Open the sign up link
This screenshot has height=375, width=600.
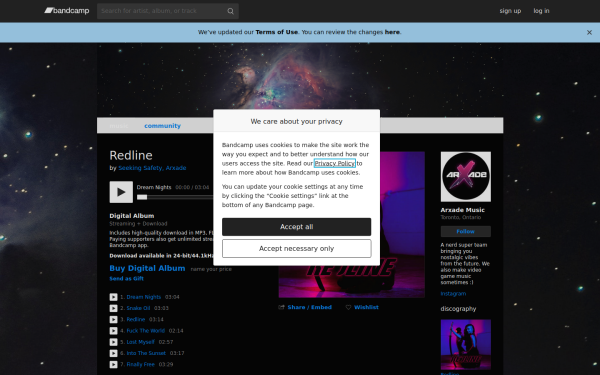pyautogui.click(x=510, y=11)
